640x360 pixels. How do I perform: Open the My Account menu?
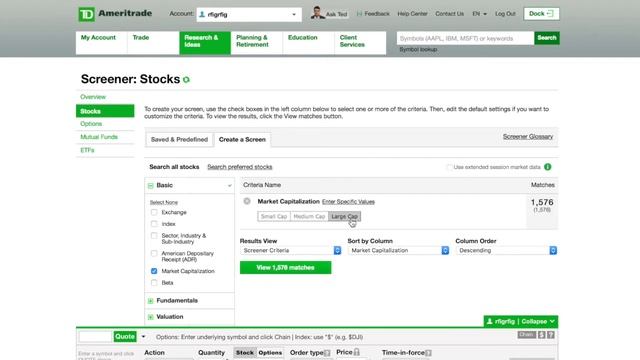pos(101,43)
